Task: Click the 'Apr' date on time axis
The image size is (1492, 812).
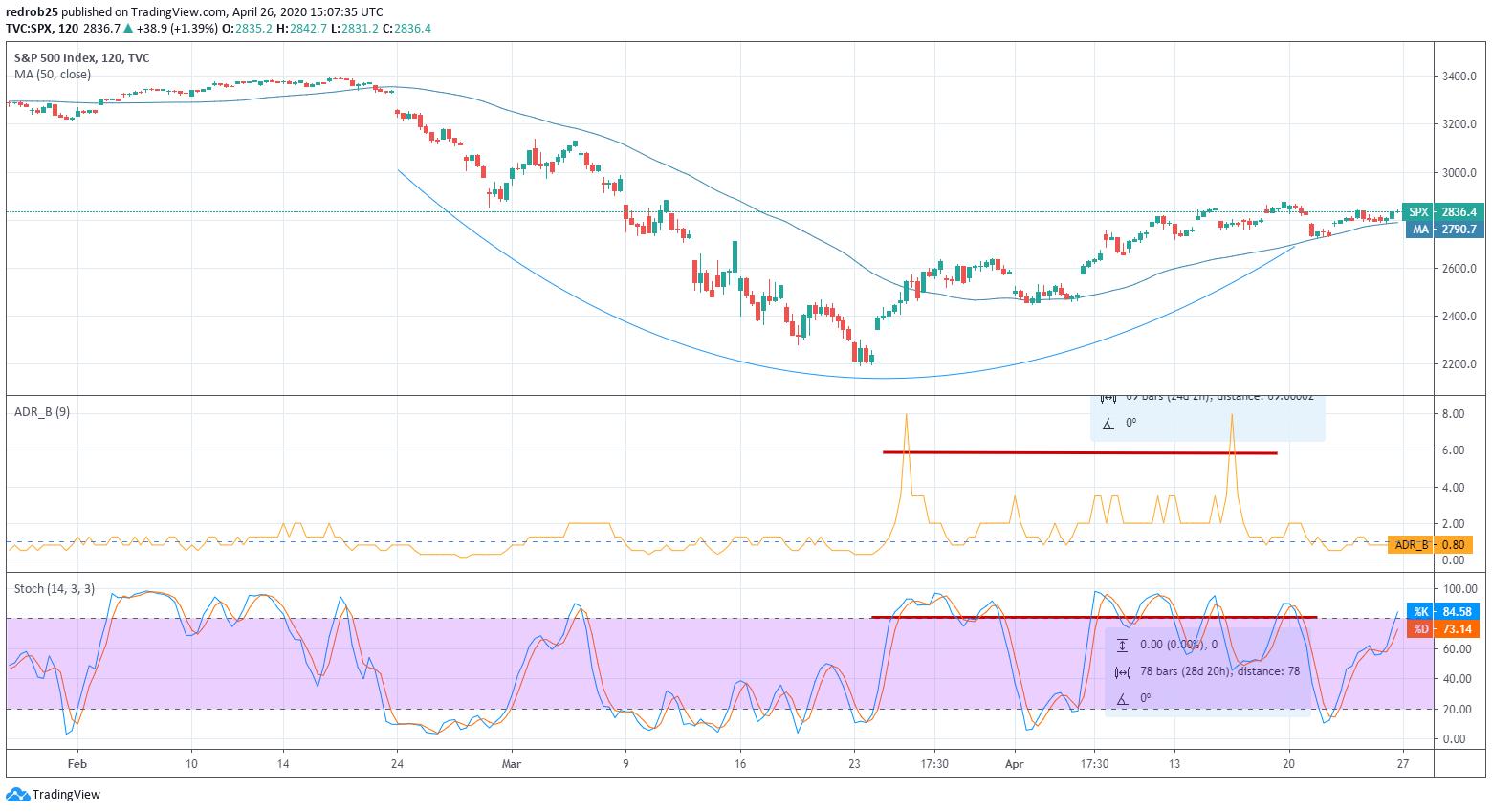Action: 1015,764
